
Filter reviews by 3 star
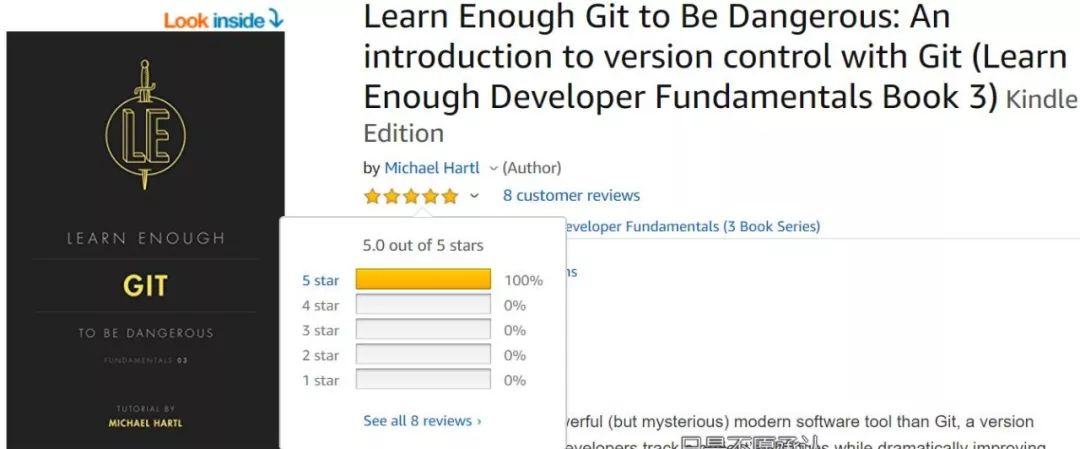coord(320,331)
